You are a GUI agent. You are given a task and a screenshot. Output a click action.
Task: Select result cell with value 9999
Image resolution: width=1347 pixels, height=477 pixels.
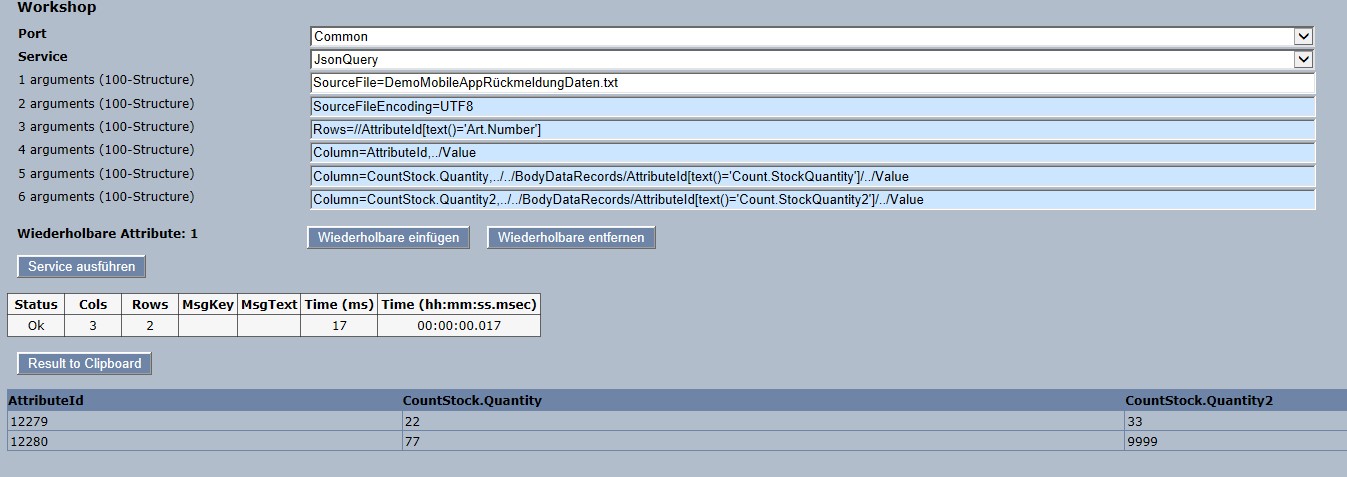[x=1235, y=441]
